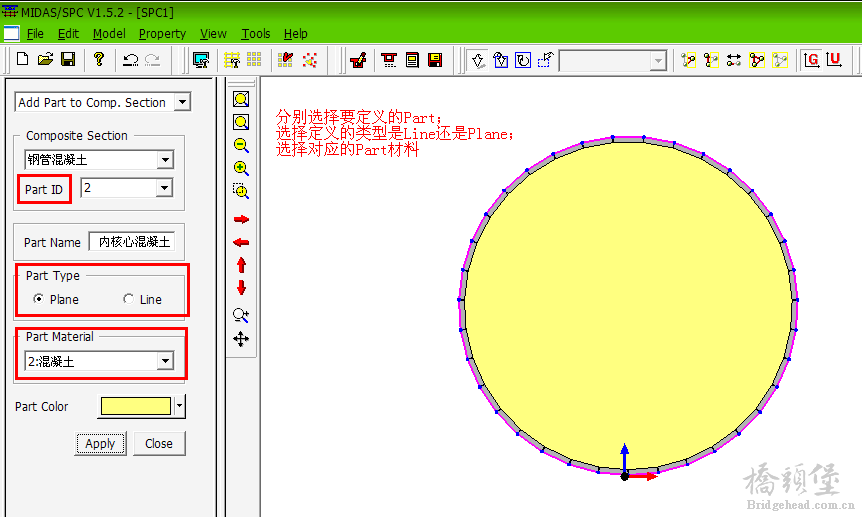Viewport: 862px width, 517px height.
Task: Click the top zoom fit magnifier icon
Action: 241,100
